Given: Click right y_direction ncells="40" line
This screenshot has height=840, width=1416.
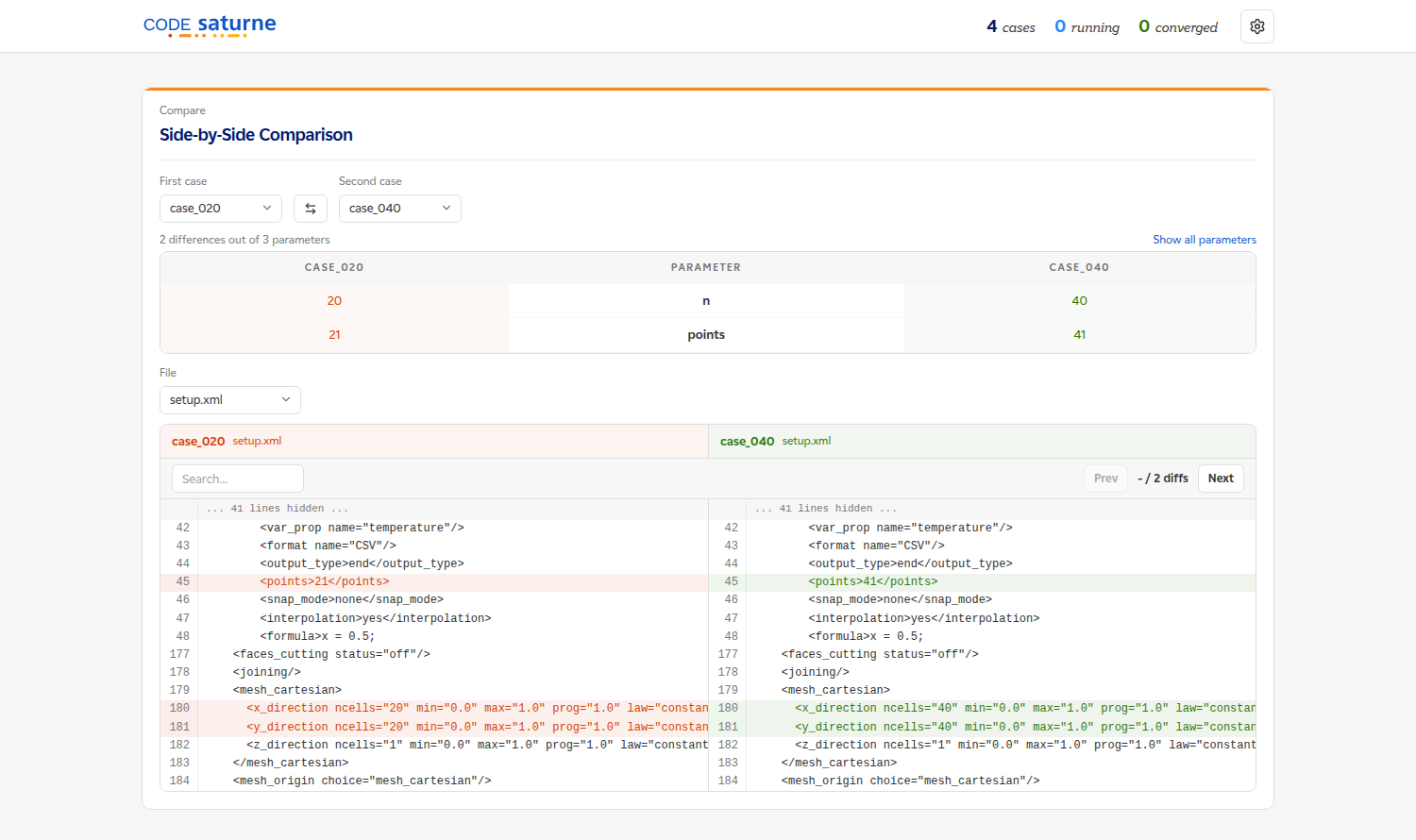Looking at the screenshot, I should [982, 727].
